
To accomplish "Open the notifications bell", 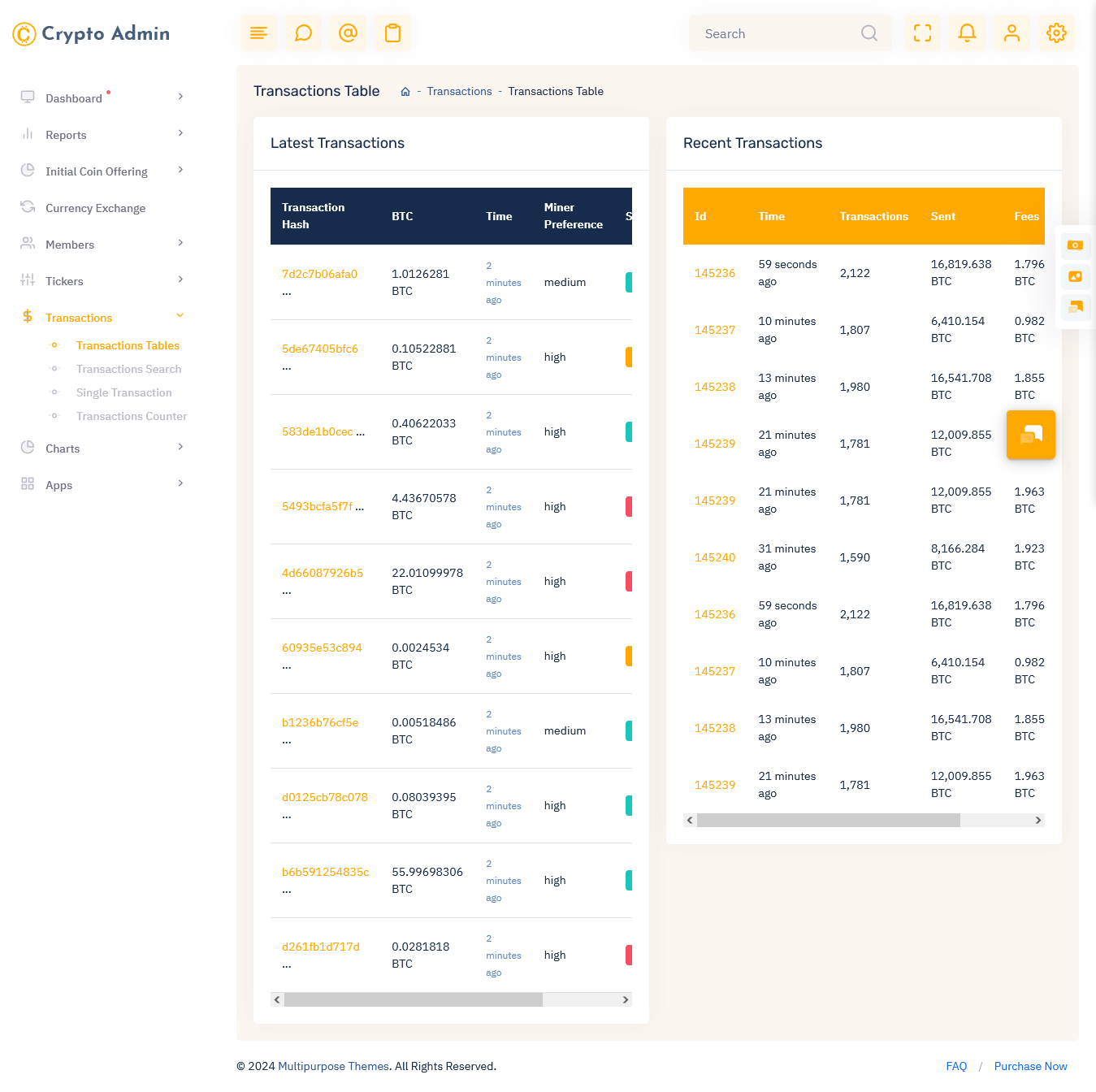I will tap(967, 33).
